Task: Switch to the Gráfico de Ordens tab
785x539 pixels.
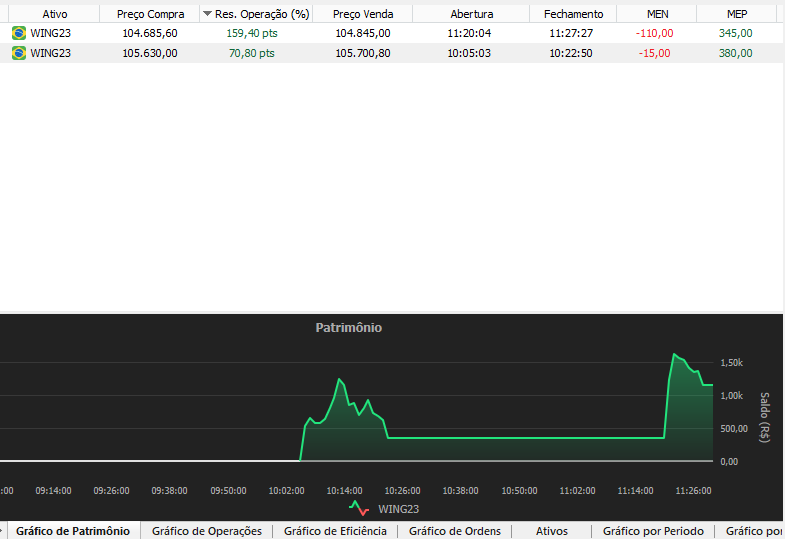Action: (455, 531)
